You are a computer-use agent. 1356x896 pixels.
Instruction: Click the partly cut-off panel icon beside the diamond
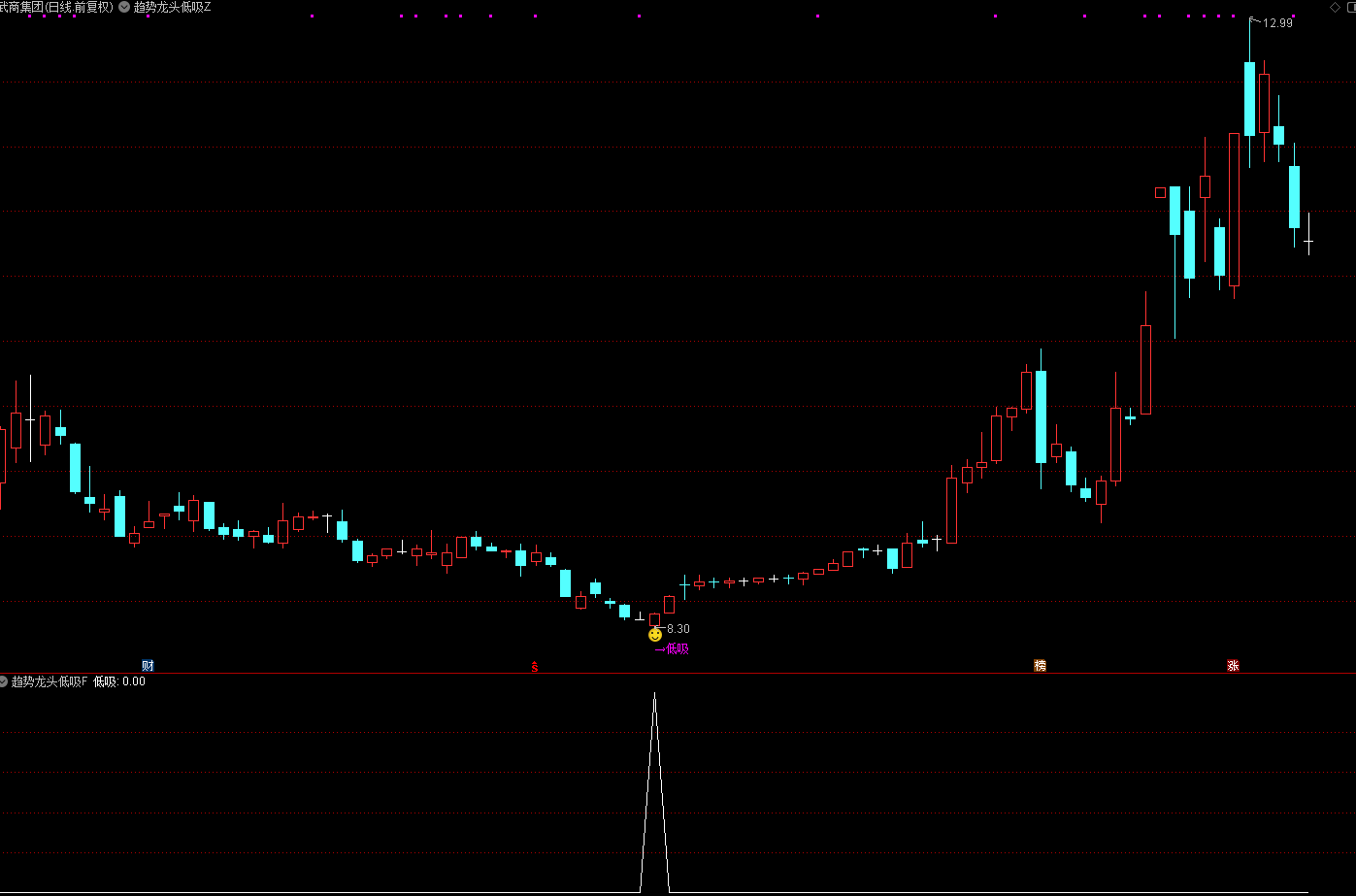coord(1350,7)
